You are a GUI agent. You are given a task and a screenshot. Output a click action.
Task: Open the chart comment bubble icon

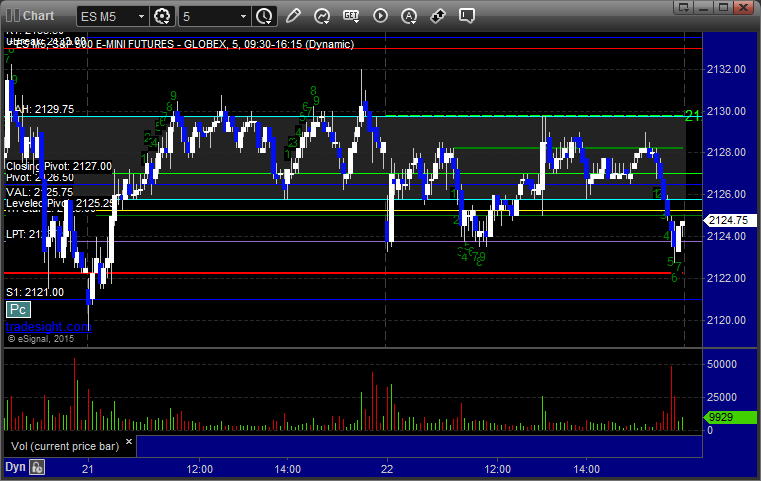(x=467, y=16)
